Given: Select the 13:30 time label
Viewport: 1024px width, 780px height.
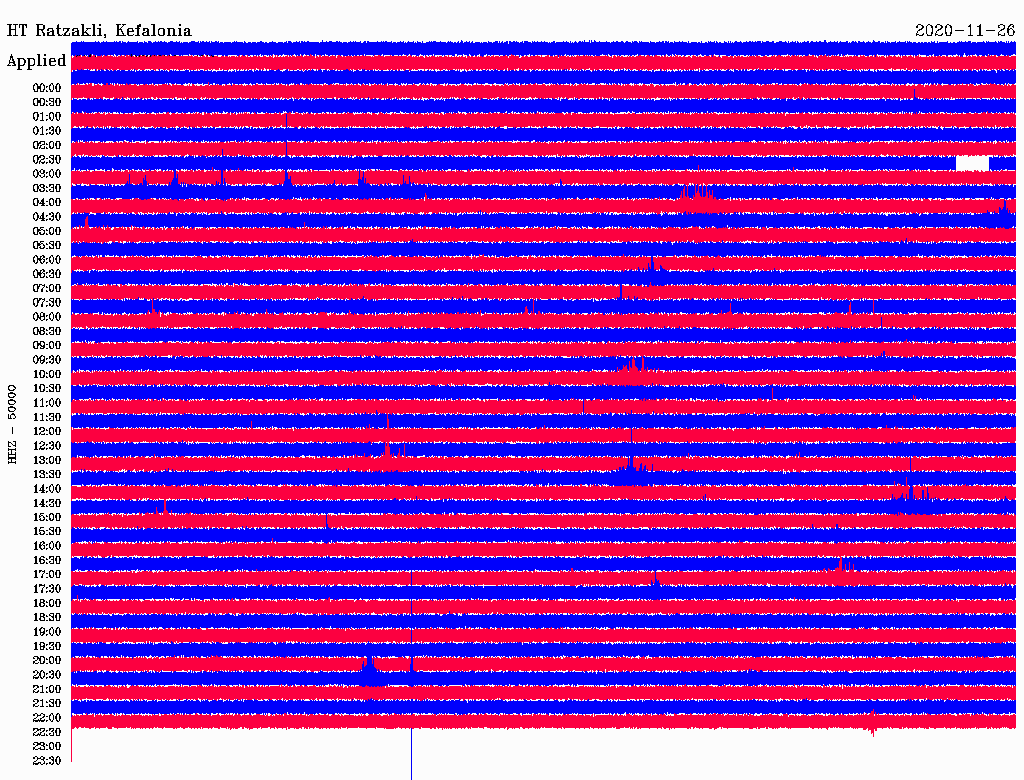Looking at the screenshot, I should 47,474.
